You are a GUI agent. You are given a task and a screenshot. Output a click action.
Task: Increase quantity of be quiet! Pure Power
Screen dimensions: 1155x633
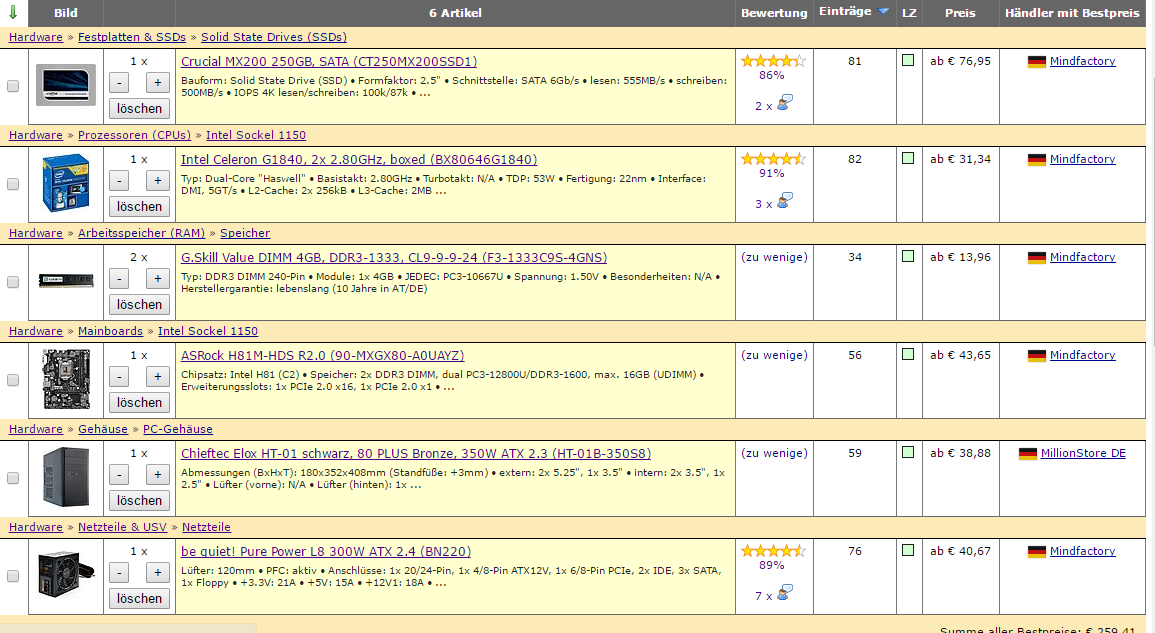pyautogui.click(x=158, y=573)
